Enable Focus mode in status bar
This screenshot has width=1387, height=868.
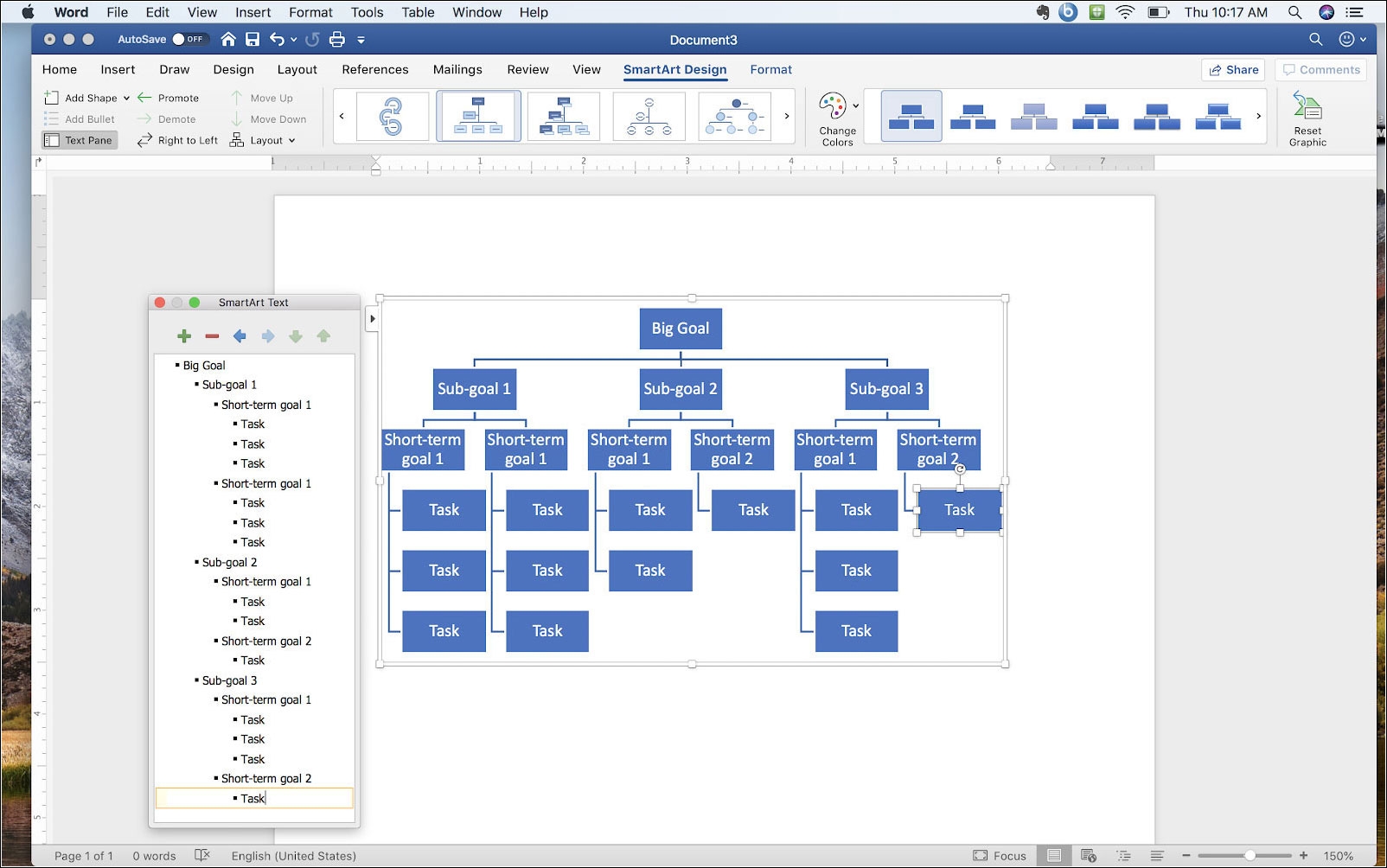pos(1000,856)
